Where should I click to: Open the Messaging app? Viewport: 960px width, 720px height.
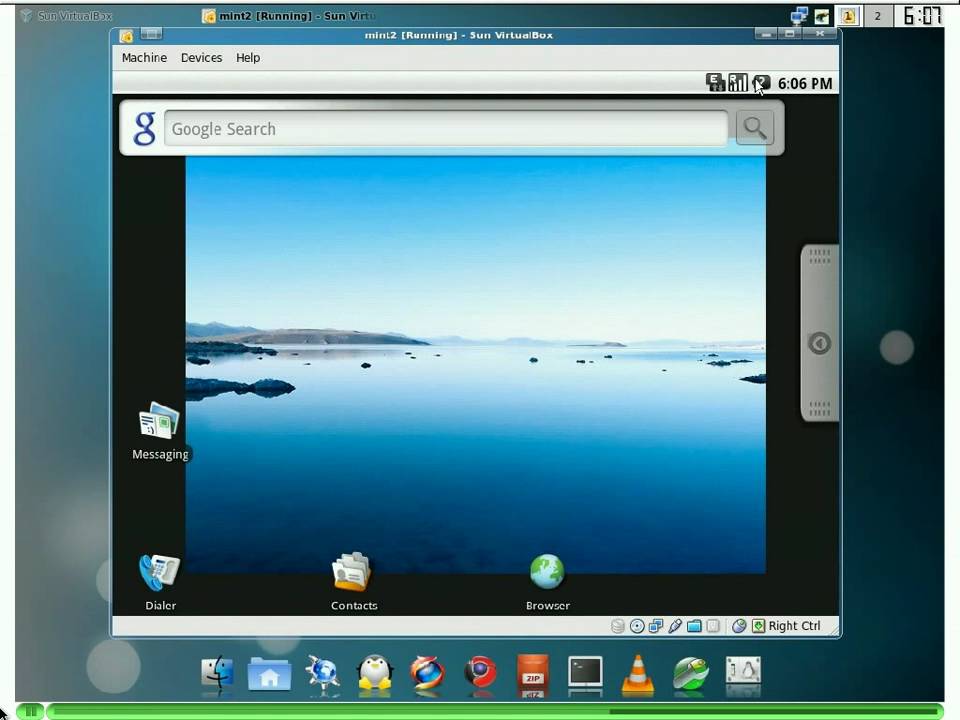160,431
